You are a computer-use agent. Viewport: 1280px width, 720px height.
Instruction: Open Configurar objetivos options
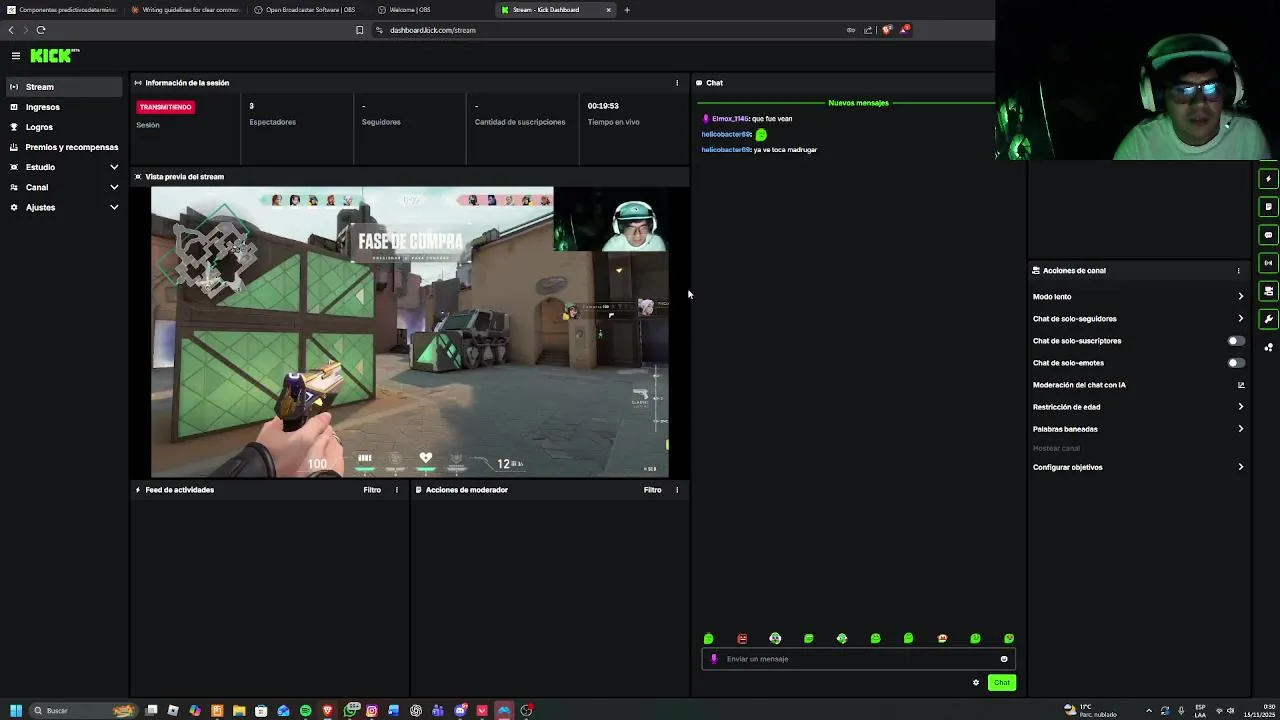pos(1138,467)
